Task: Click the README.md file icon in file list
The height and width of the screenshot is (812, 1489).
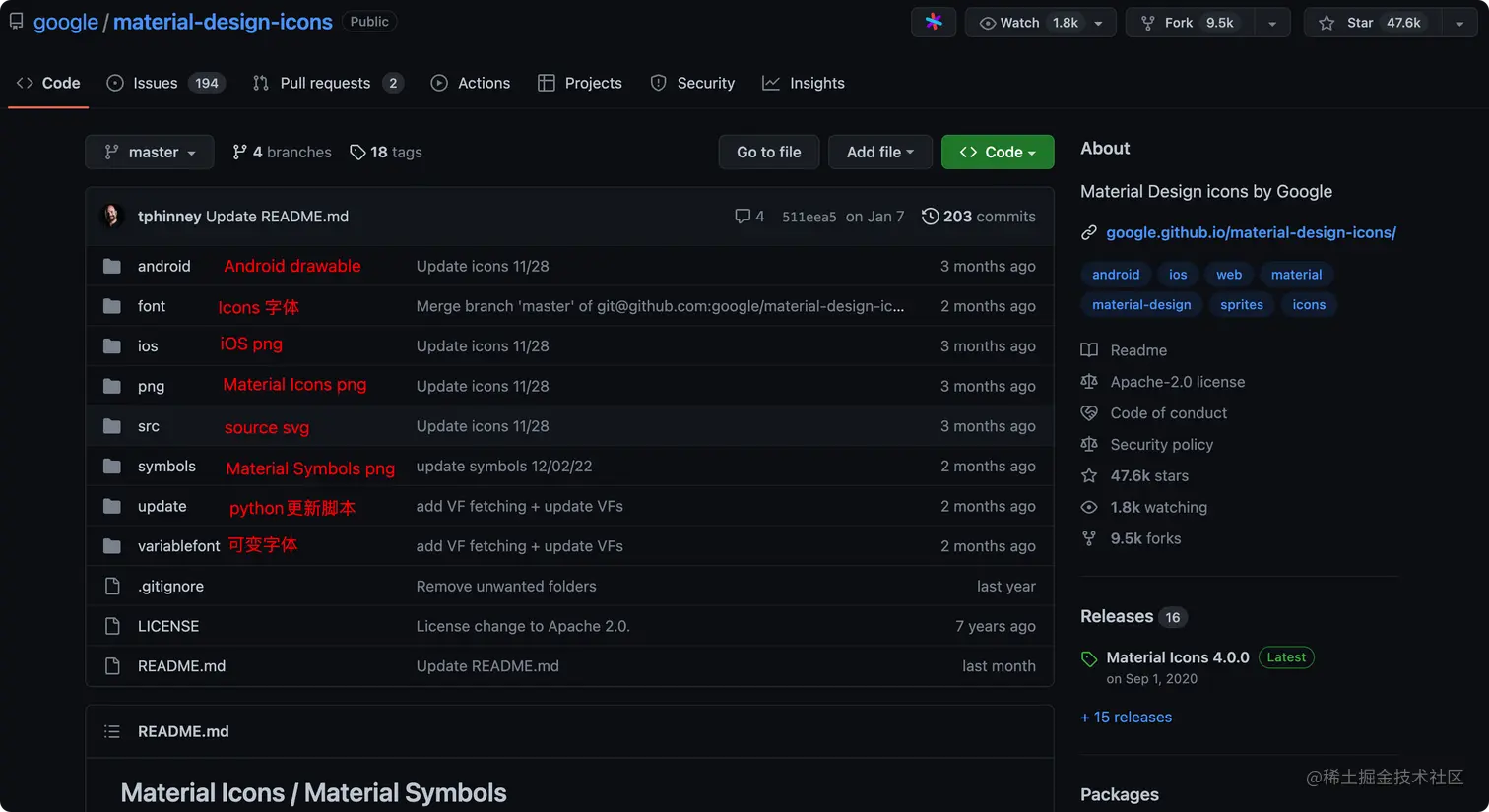Action: click(x=112, y=666)
